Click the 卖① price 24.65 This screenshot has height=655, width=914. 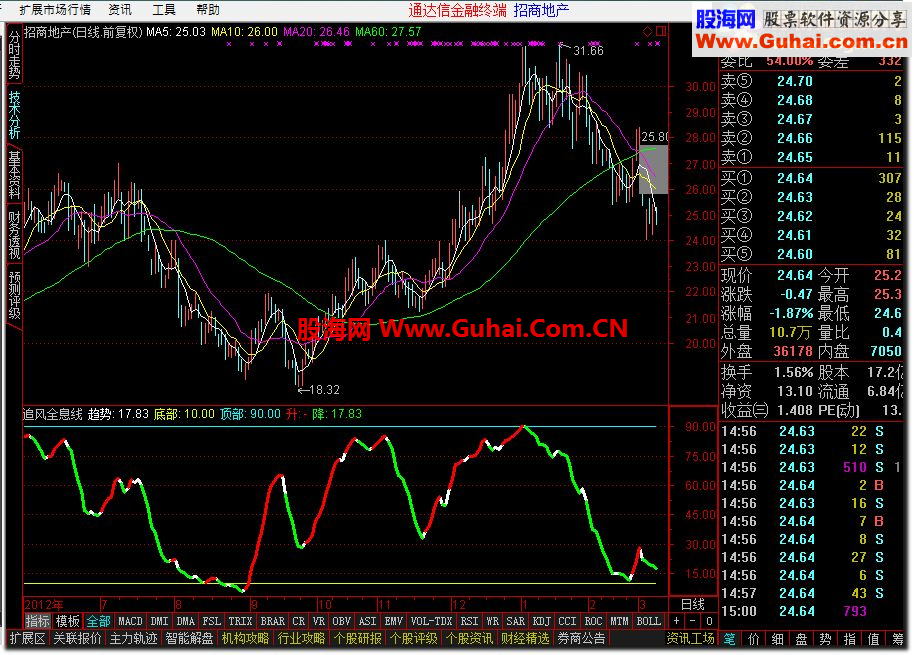795,157
